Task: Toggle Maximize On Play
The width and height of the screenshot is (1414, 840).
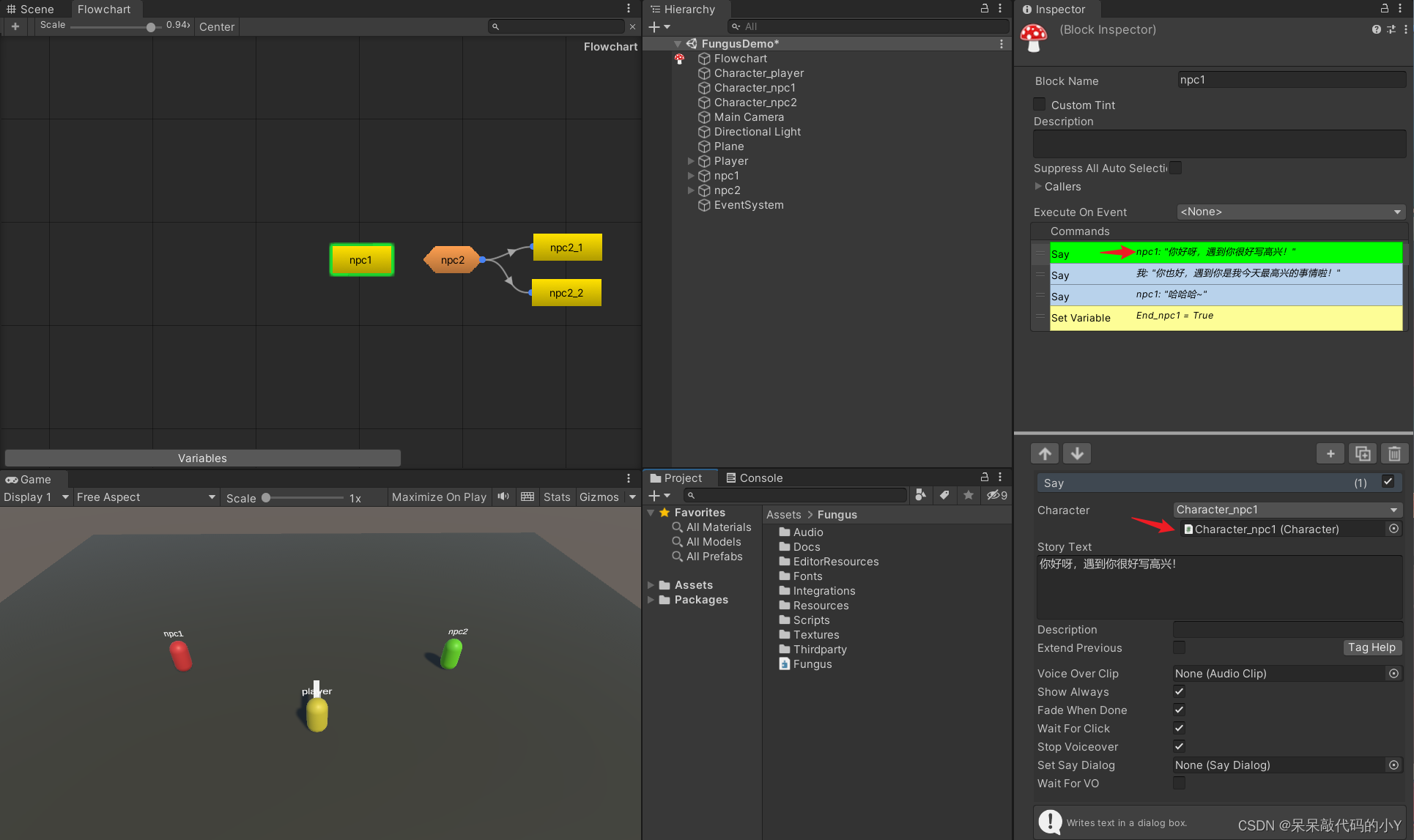Action: pos(439,497)
